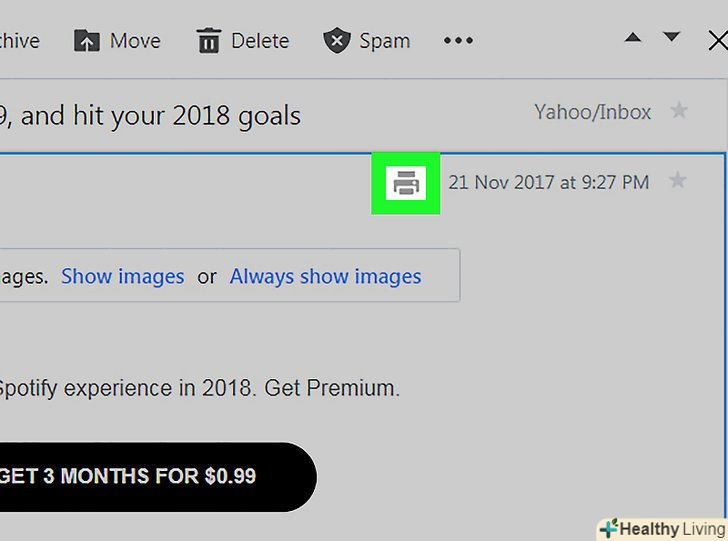The width and height of the screenshot is (728, 541).
Task: Click the Spam toolbar label
Action: (x=384, y=41)
